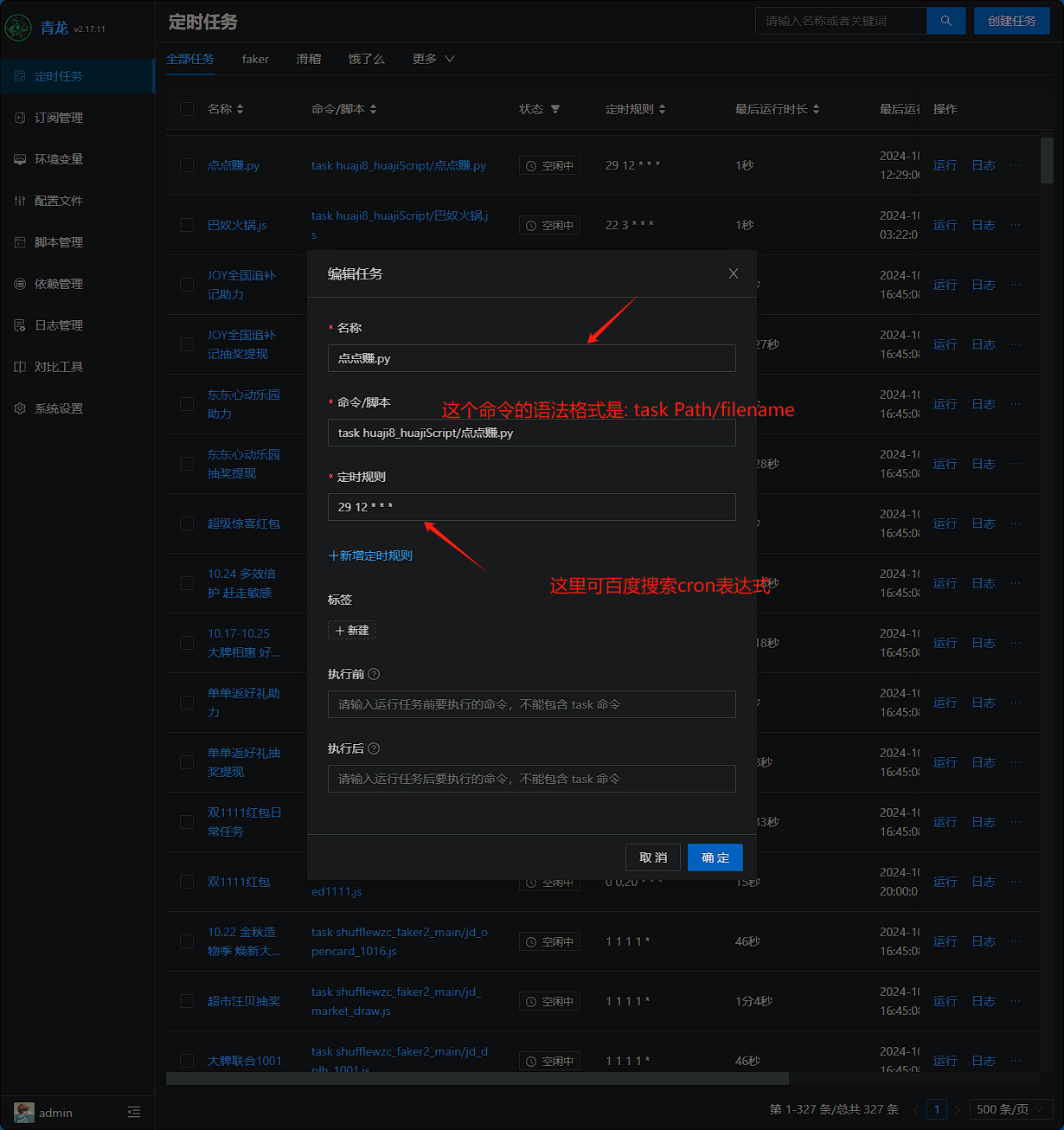
Task: Click the 新增定时规则 link
Action: pos(370,555)
